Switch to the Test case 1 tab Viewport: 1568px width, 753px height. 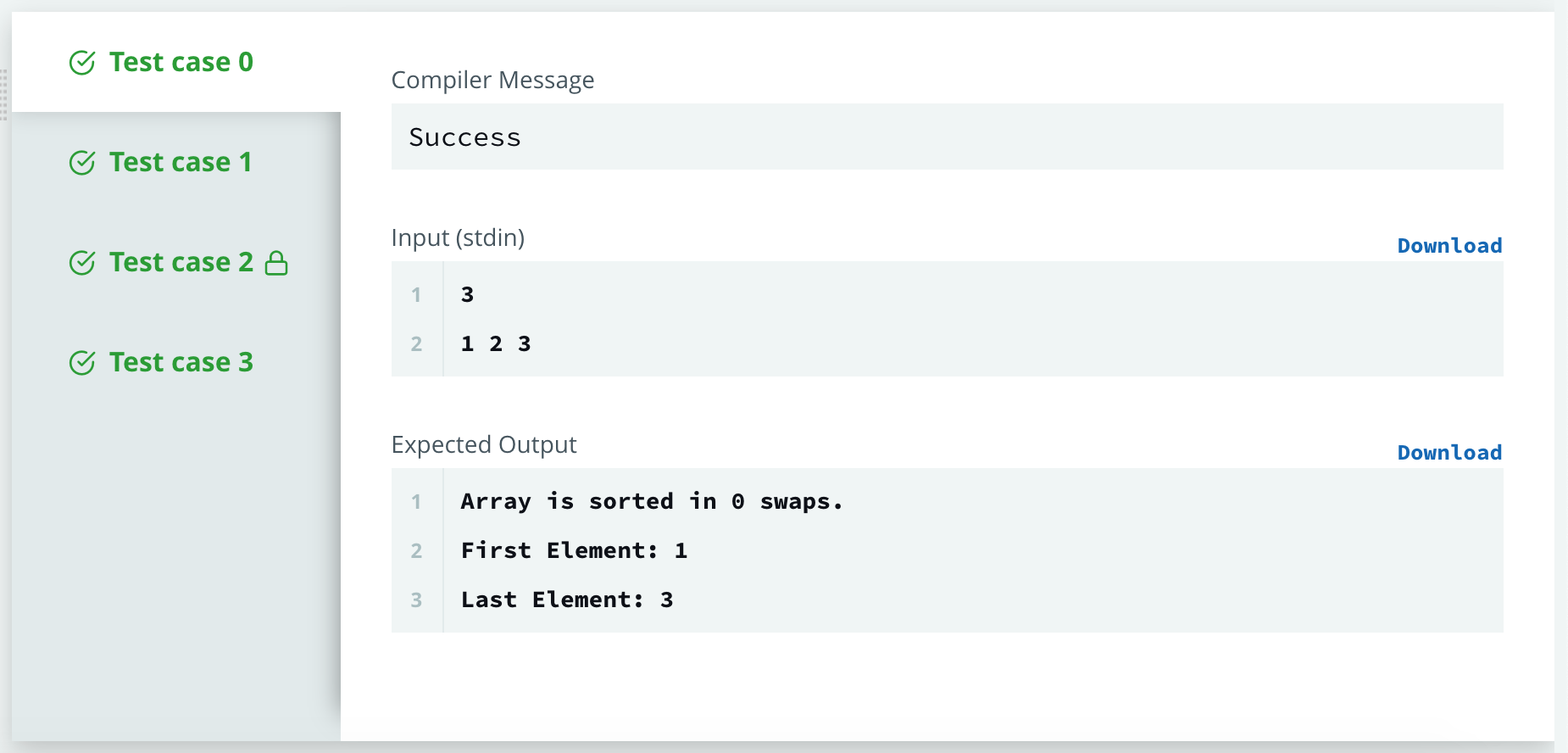pos(176,162)
